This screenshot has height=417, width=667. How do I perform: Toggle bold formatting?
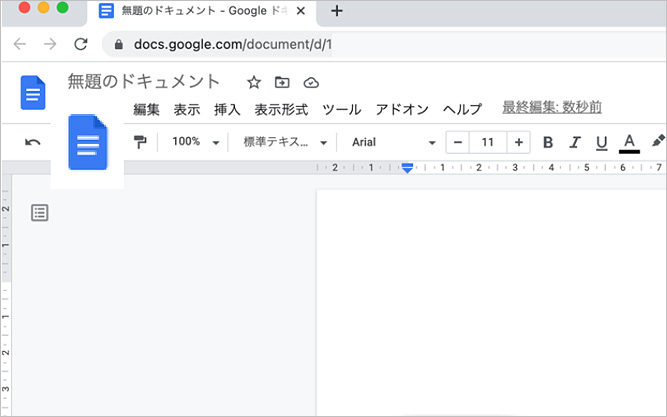tap(547, 142)
